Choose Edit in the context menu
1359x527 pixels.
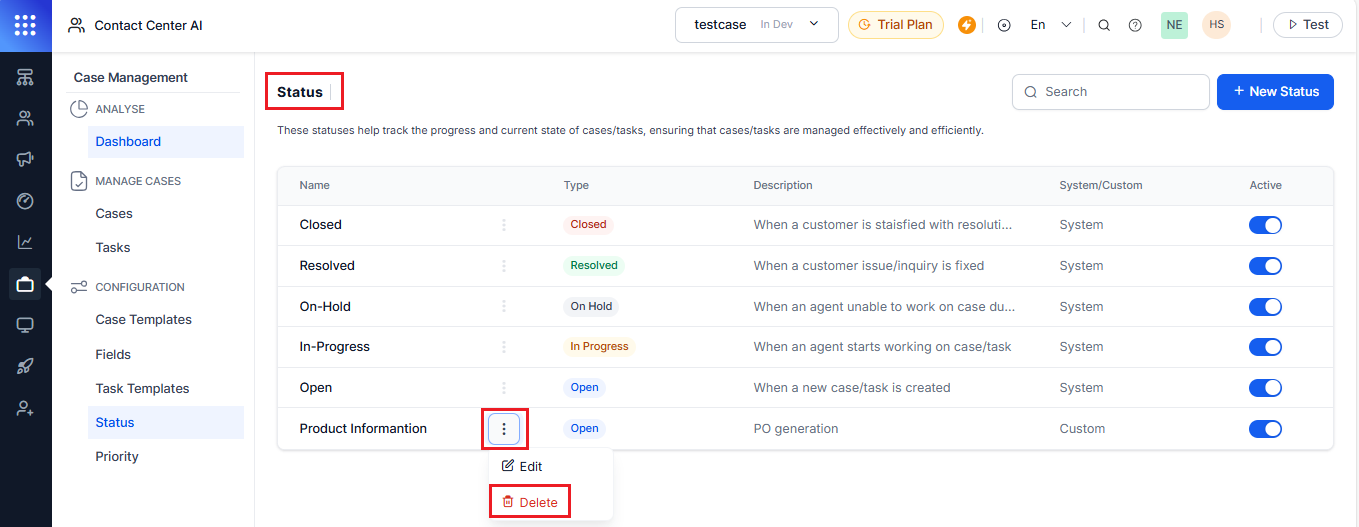tap(522, 467)
